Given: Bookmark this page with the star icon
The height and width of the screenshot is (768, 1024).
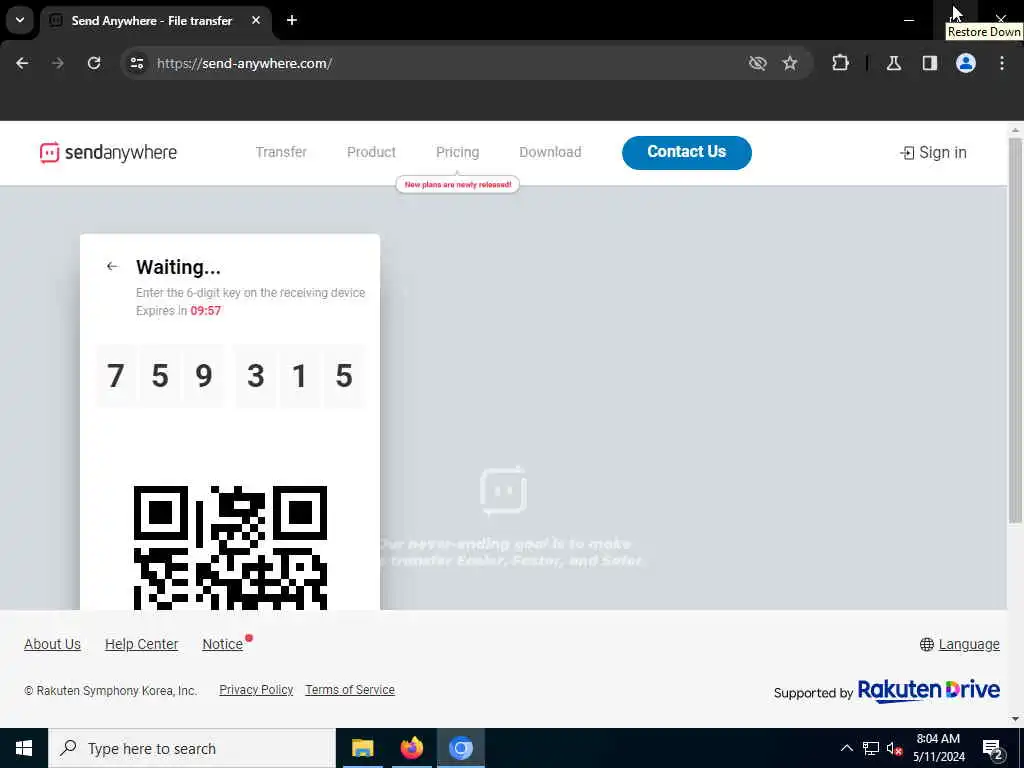Looking at the screenshot, I should tap(790, 63).
